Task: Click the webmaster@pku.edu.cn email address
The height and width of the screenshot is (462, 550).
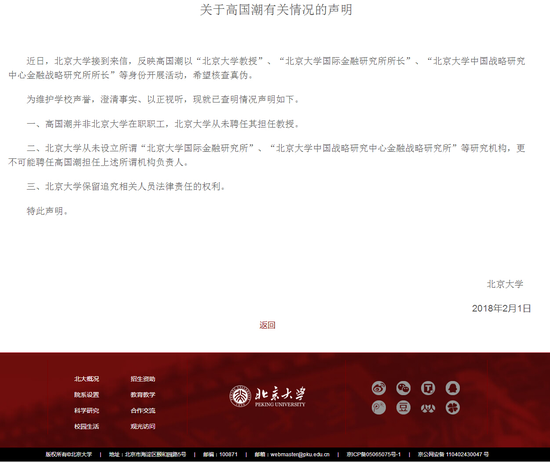Action: 300,454
